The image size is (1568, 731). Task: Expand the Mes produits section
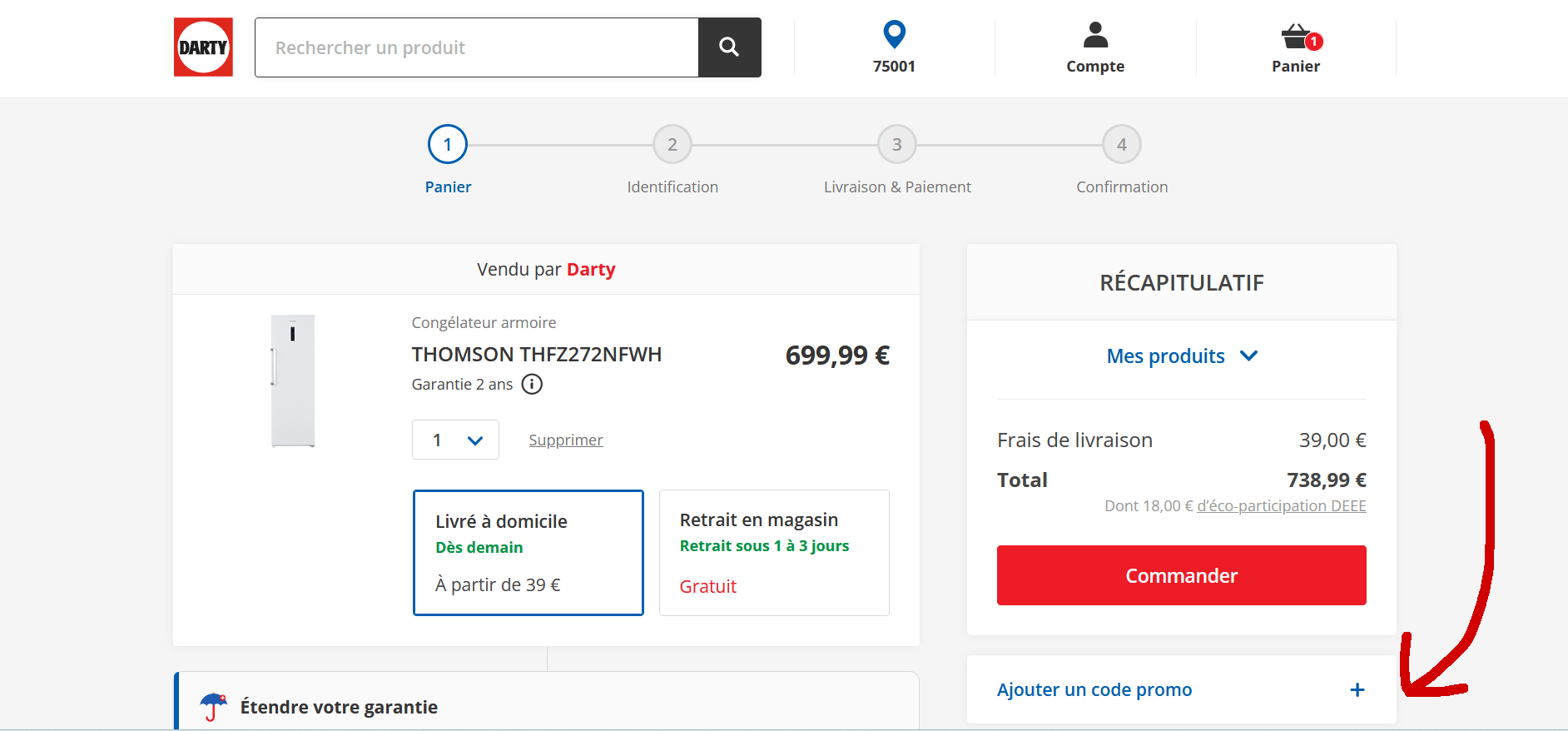(1181, 356)
